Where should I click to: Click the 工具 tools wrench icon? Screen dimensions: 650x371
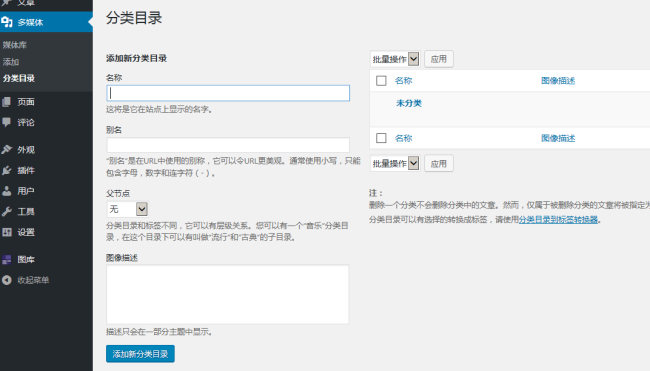6,211
